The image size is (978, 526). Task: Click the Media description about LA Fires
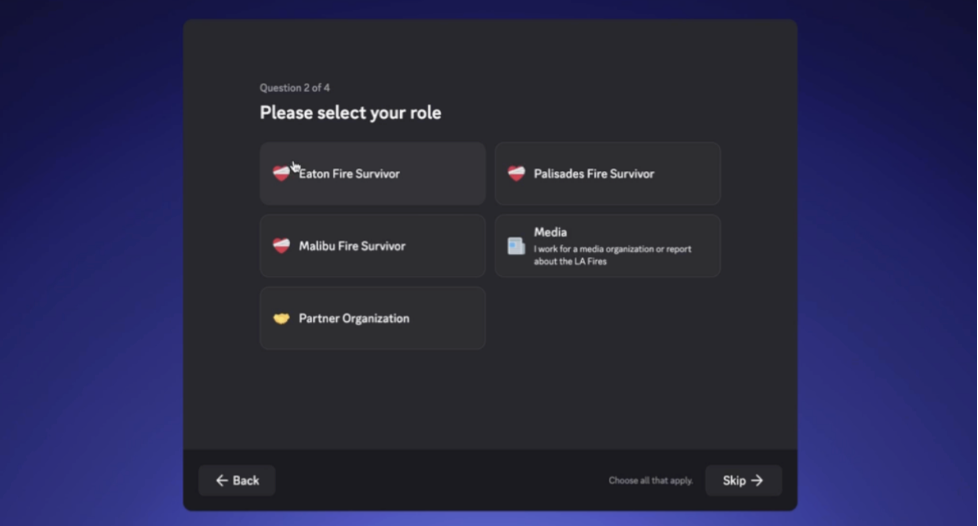click(612, 255)
